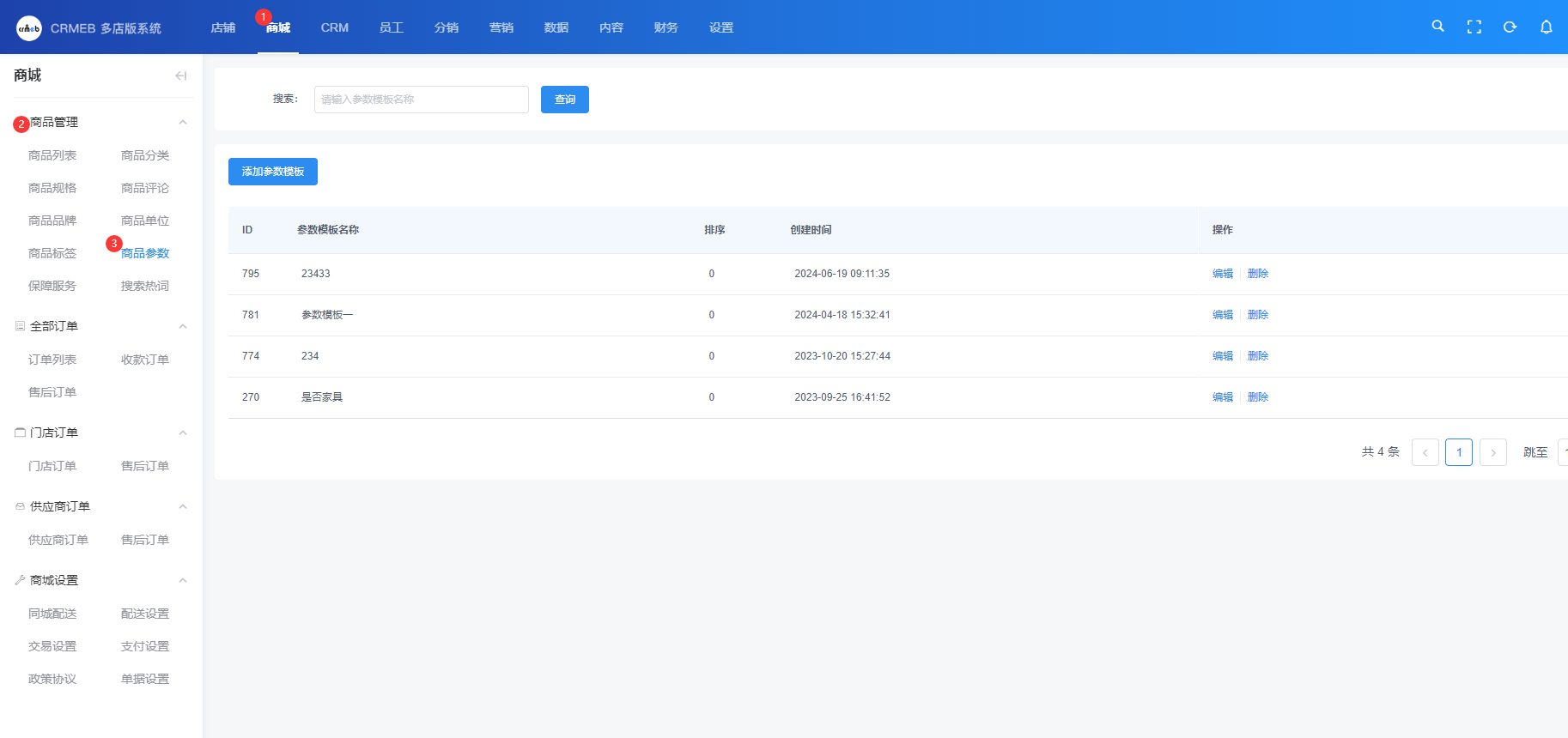Focus the template name search field
Viewport: 1568px width, 738px height.
click(421, 100)
